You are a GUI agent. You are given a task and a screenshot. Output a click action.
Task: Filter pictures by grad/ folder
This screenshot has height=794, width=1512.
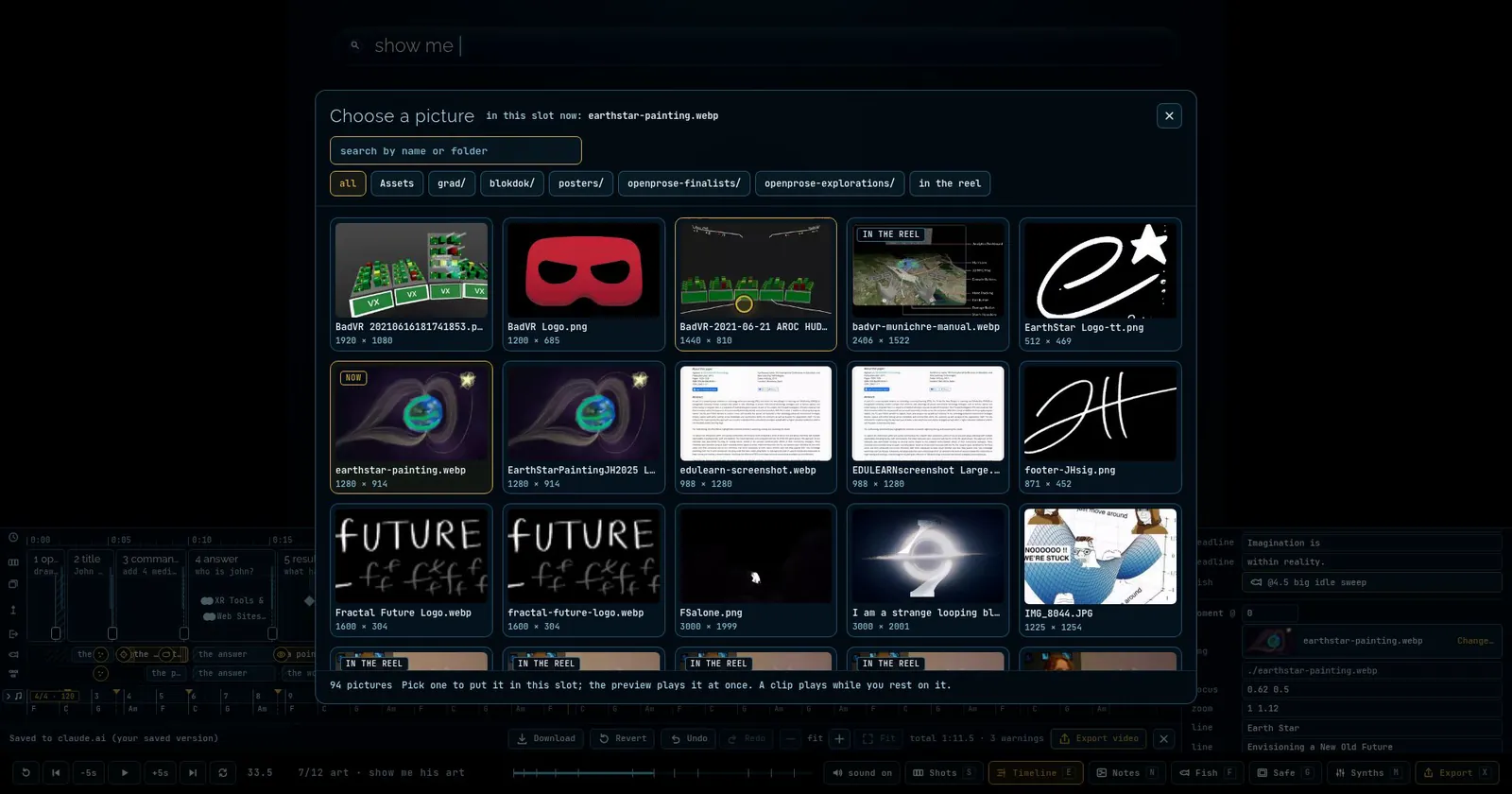click(452, 183)
